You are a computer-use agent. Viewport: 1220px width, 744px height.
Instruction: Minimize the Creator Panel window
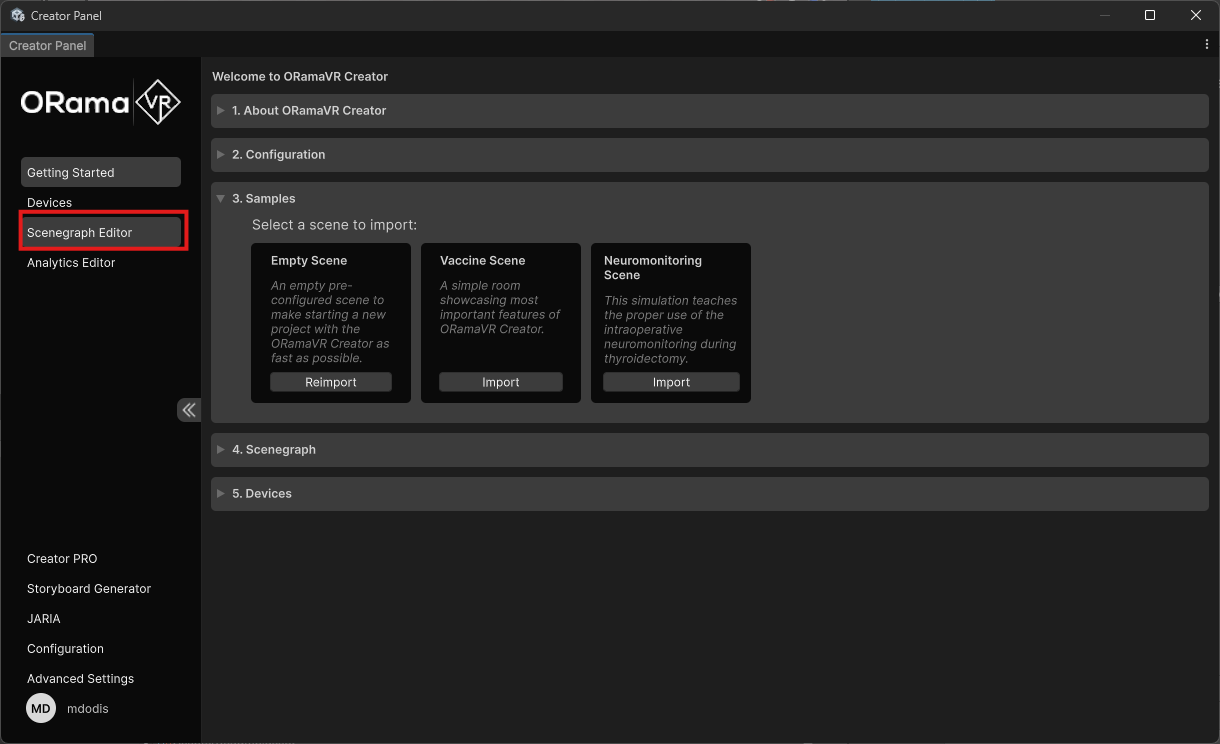(x=1105, y=15)
